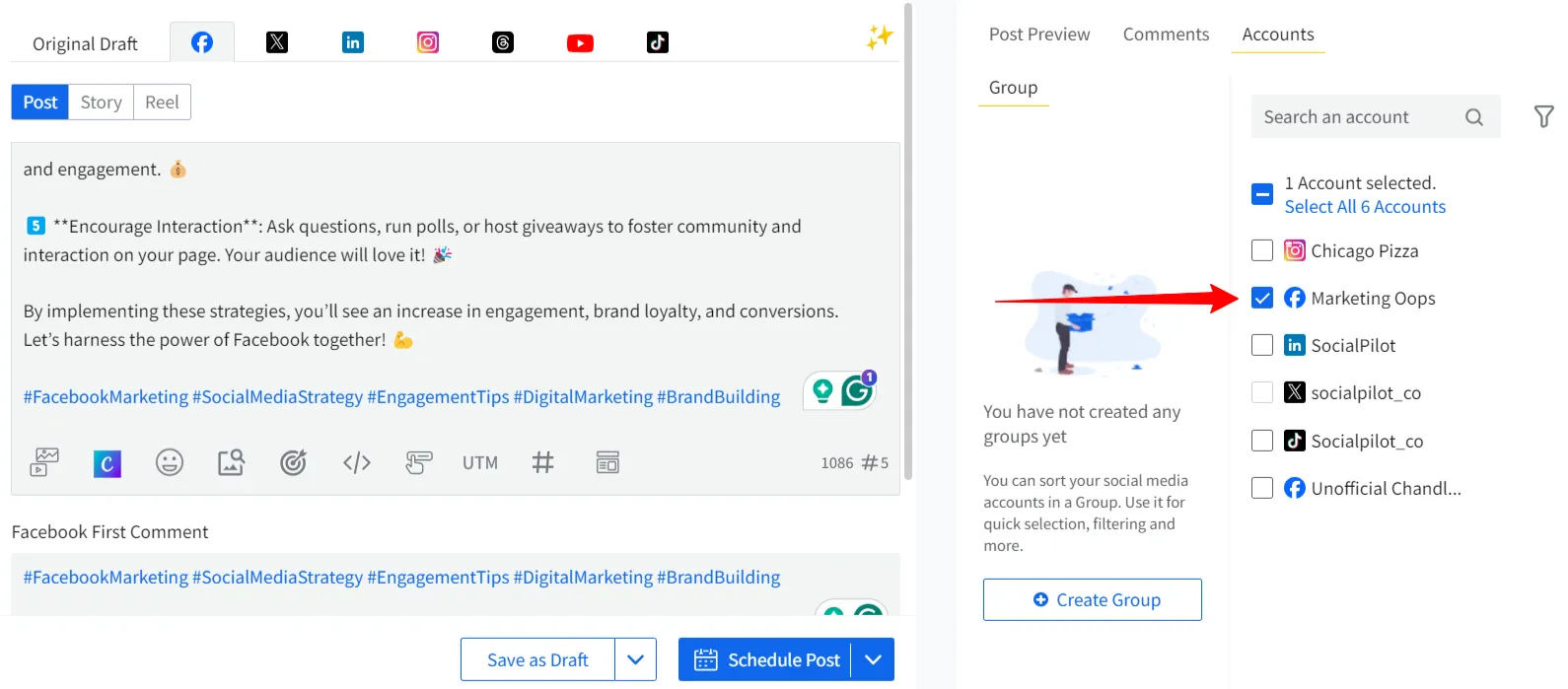Click Select All 6 Accounts link
Image resolution: width=1568 pixels, height=689 pixels.
click(x=1365, y=207)
